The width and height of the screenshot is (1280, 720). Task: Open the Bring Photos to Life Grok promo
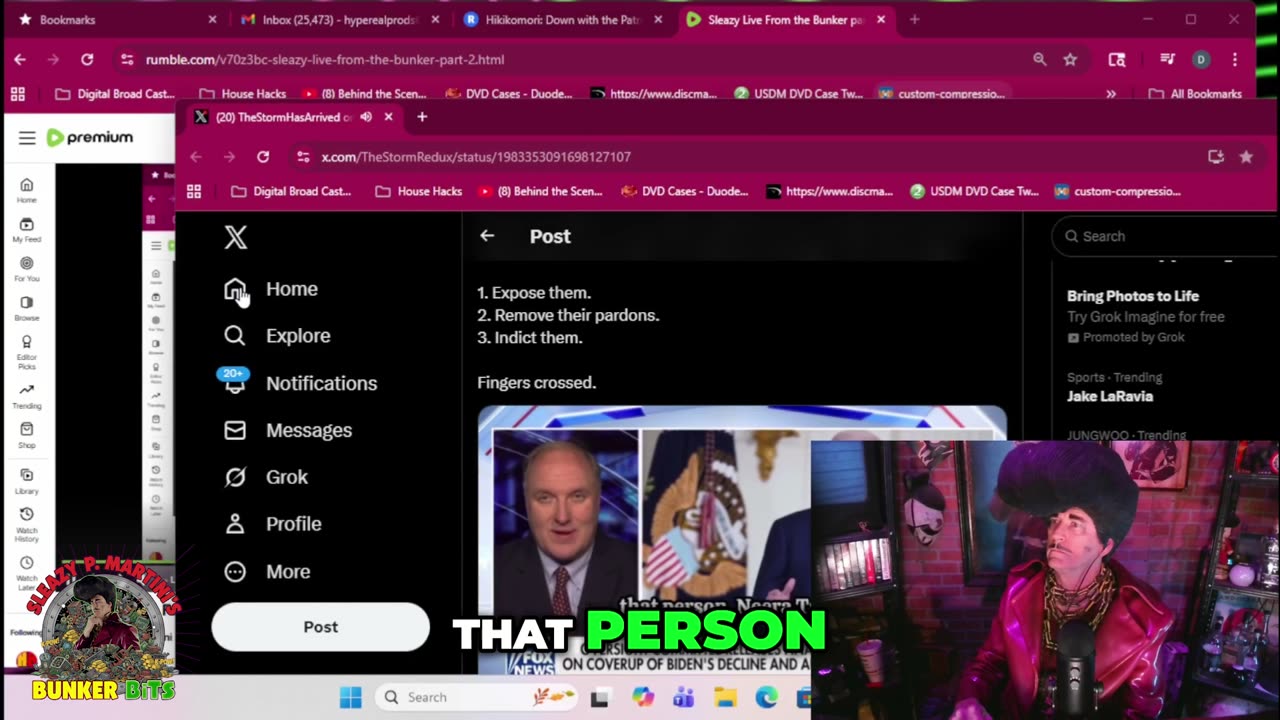[x=1146, y=316]
